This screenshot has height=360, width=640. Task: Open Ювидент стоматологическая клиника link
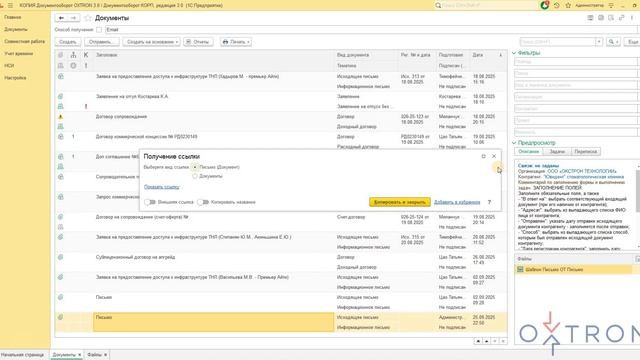[x=584, y=177]
